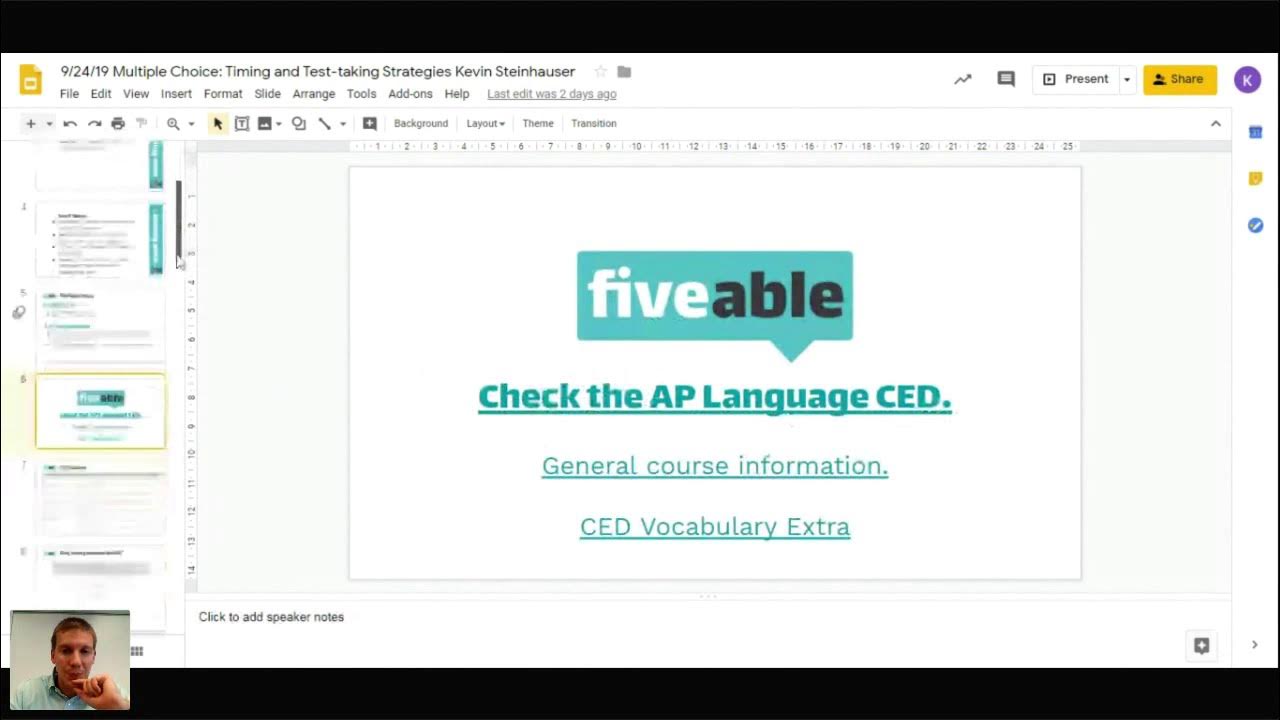1280x720 pixels.
Task: Open Google Keep side panel
Action: pyautogui.click(x=1255, y=179)
